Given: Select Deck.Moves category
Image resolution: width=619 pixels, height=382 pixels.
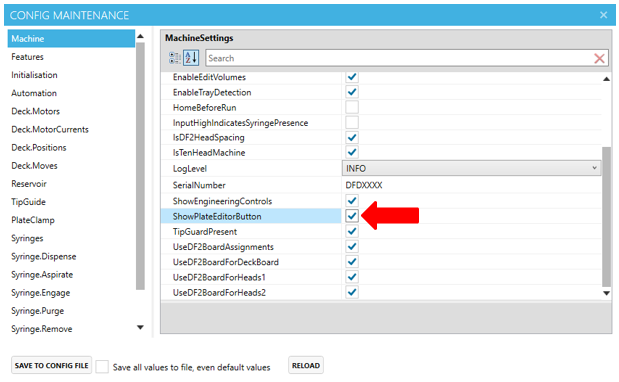Looking at the screenshot, I should point(34,166).
